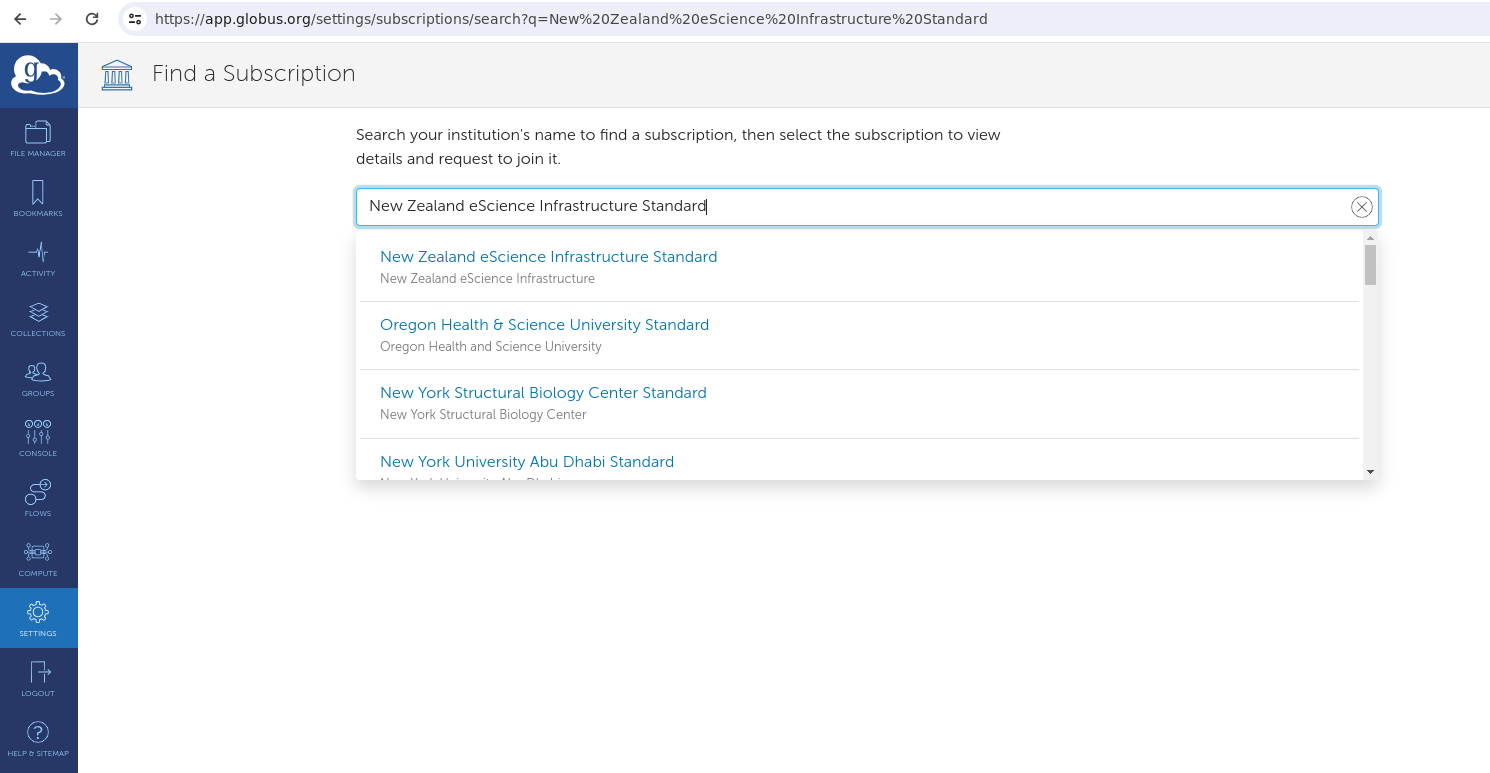Open File Manager in the sidebar
1490x773 pixels.
(x=38, y=138)
